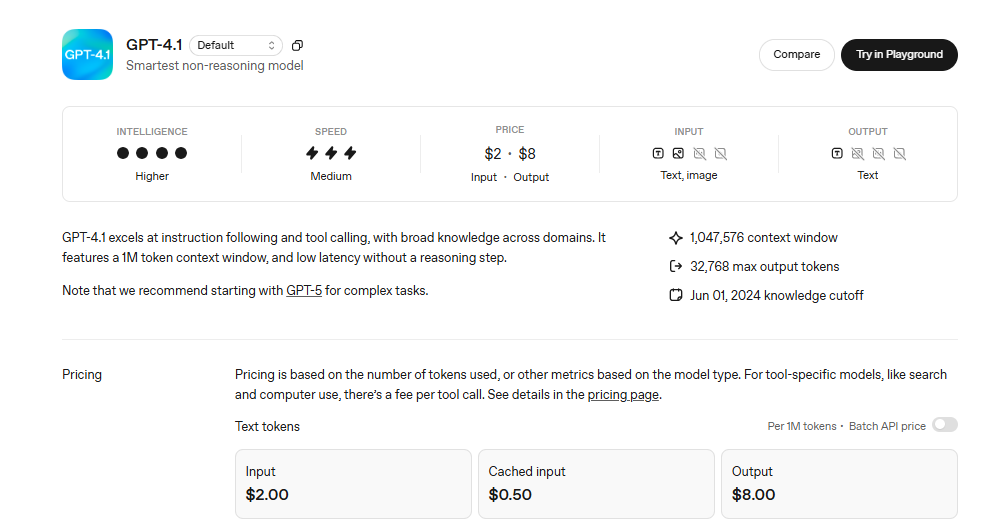Viewport: 1007px width, 528px height.
Task: Enable the Batch API price toggle
Action: (945, 425)
